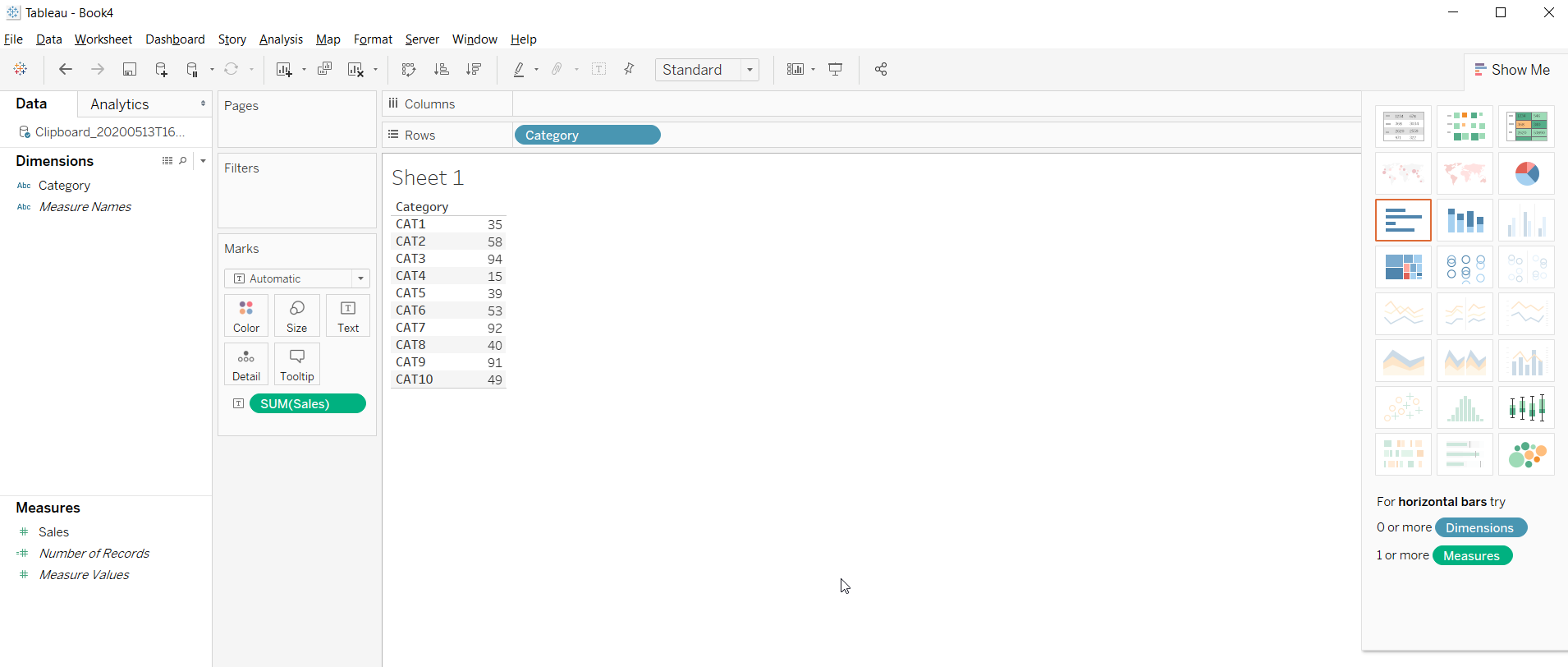The height and width of the screenshot is (667, 1568).
Task: Click the Size marks button
Action: pos(297,316)
